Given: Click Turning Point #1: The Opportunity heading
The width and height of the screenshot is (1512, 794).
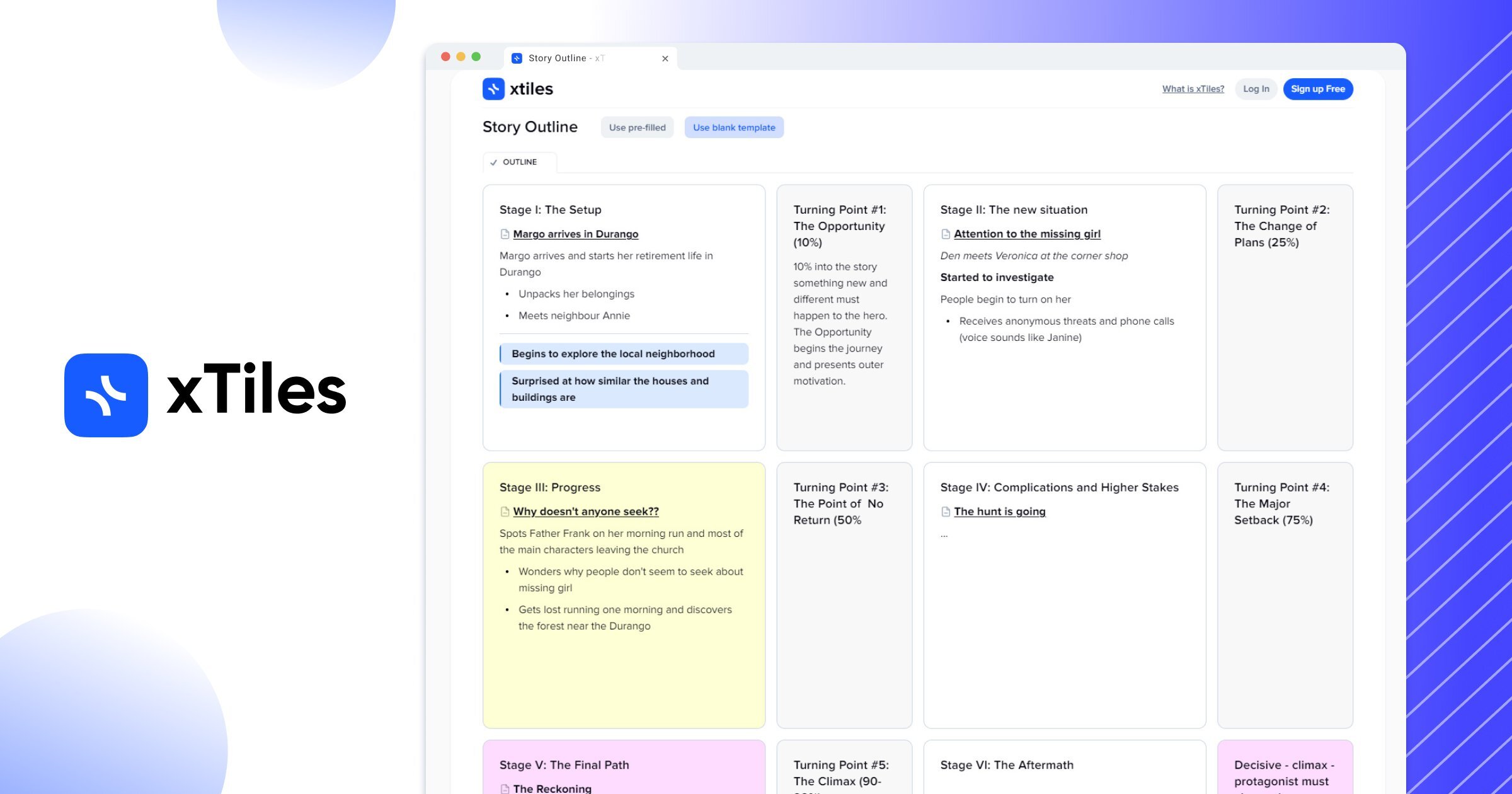Looking at the screenshot, I should pos(840,226).
